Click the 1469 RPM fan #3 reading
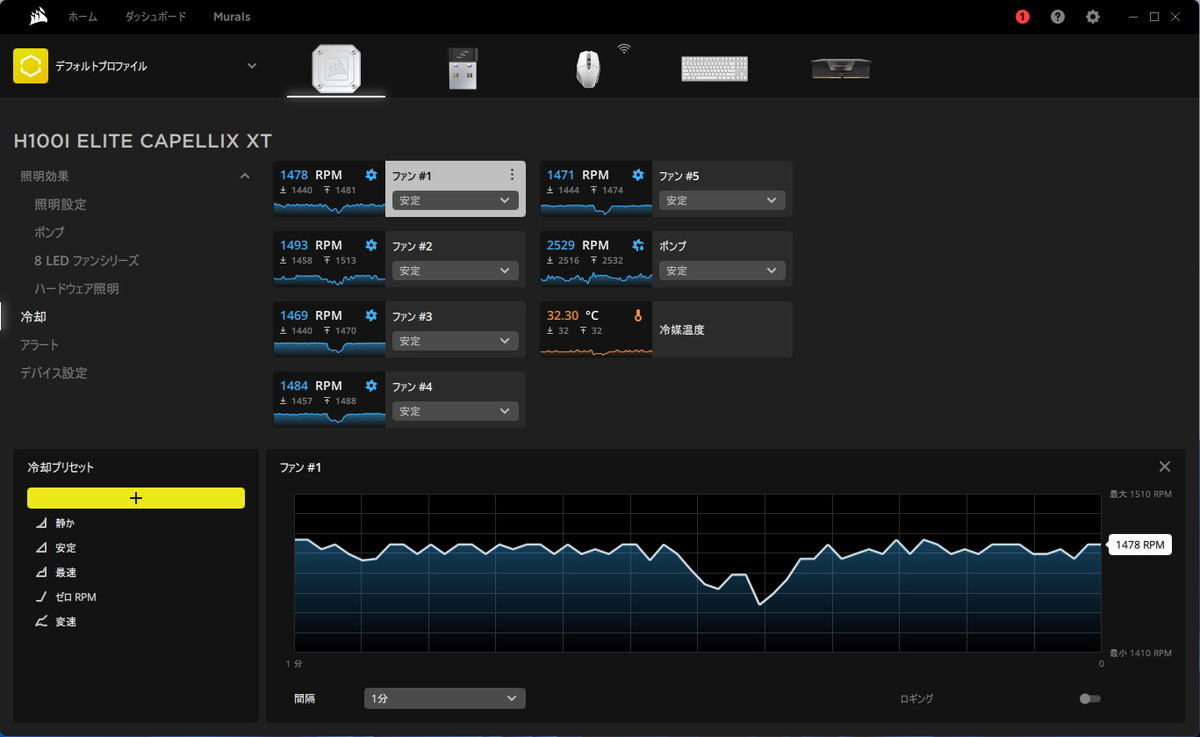 tap(311, 315)
